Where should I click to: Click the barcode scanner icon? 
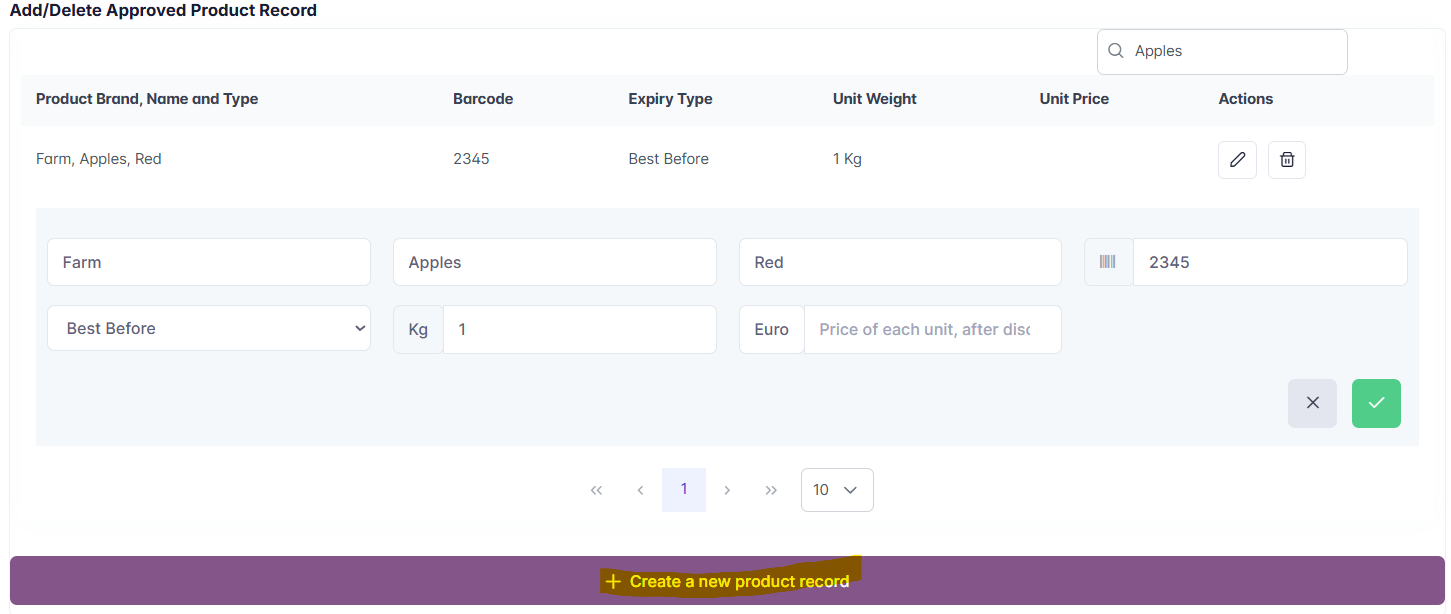coord(1108,262)
